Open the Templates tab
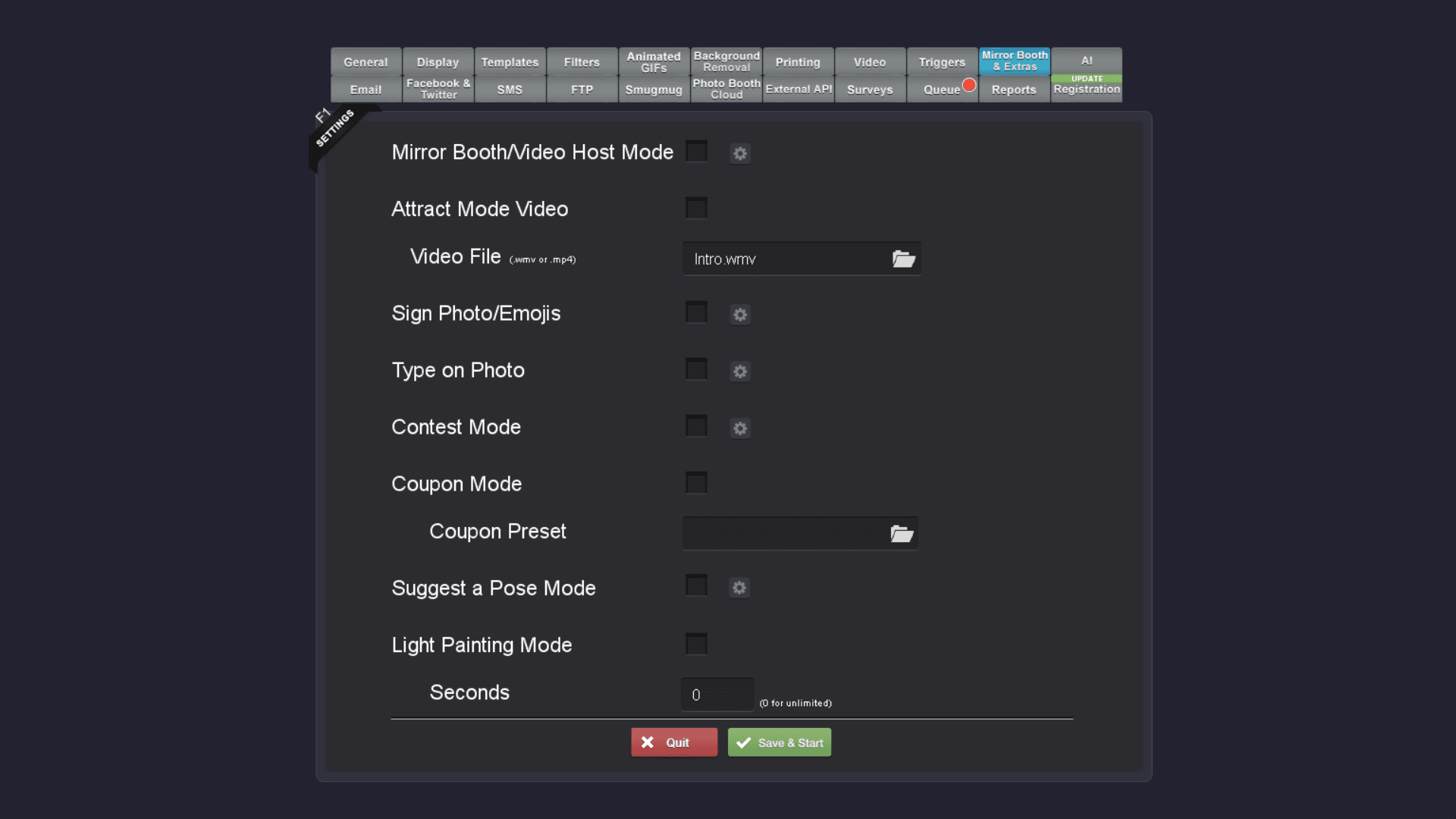1456x819 pixels. point(510,61)
